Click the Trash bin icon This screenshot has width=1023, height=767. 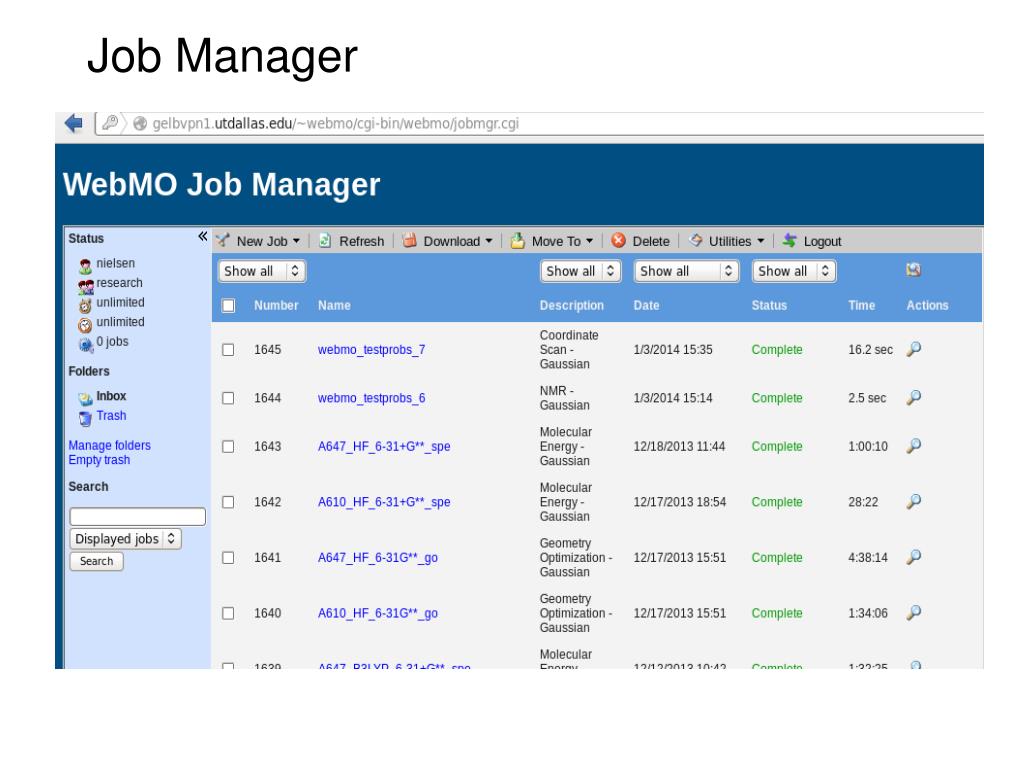coord(85,418)
